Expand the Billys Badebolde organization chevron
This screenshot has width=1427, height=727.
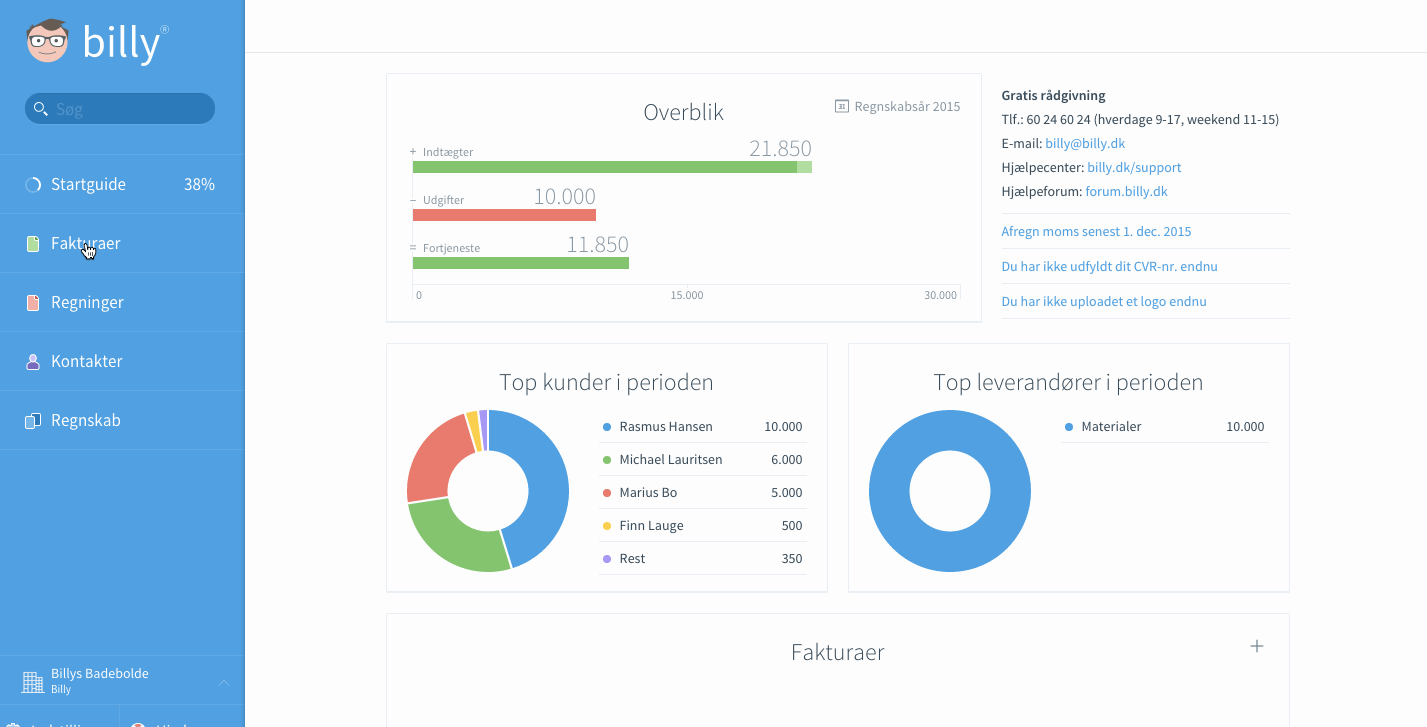point(224,682)
